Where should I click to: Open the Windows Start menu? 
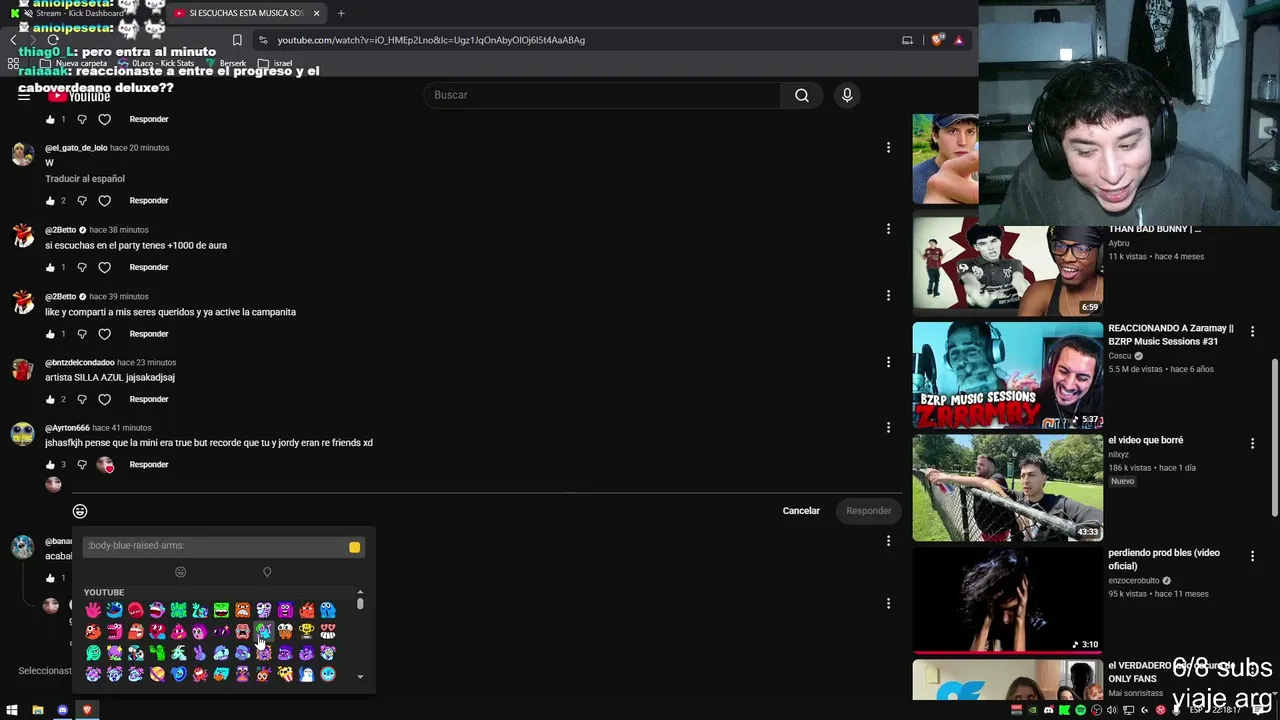[13, 710]
